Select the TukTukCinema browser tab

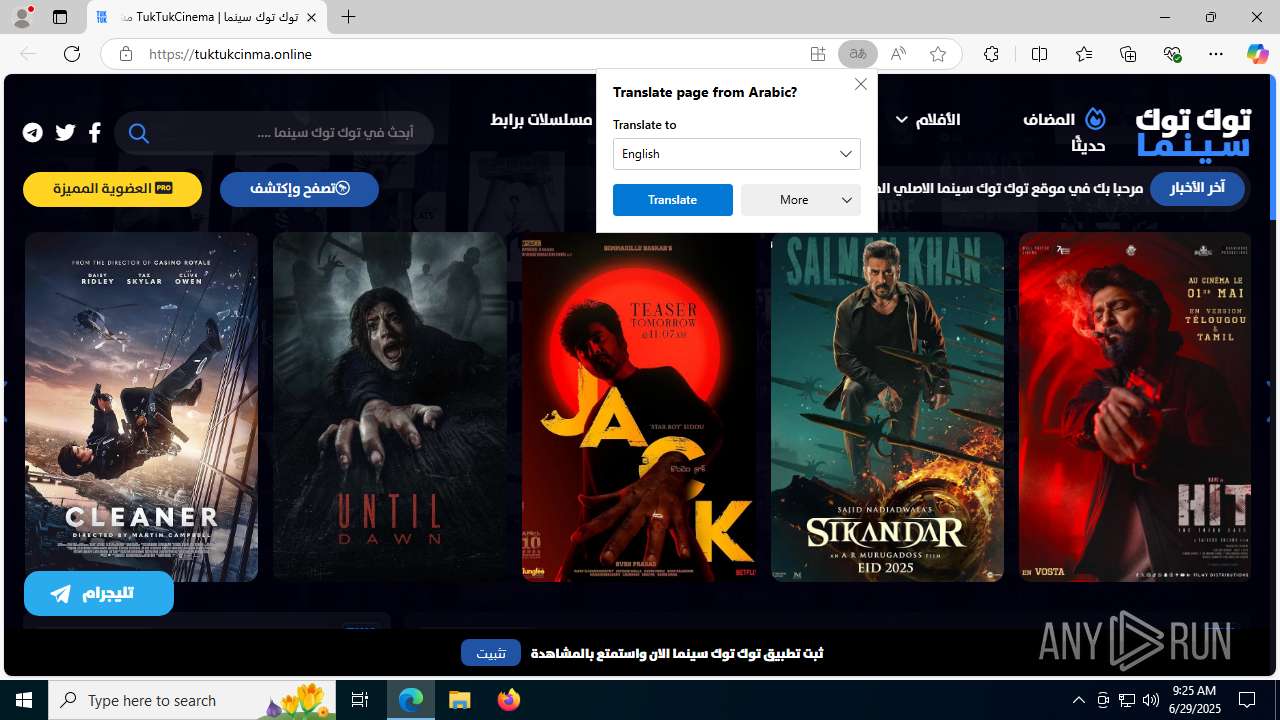pos(207,18)
